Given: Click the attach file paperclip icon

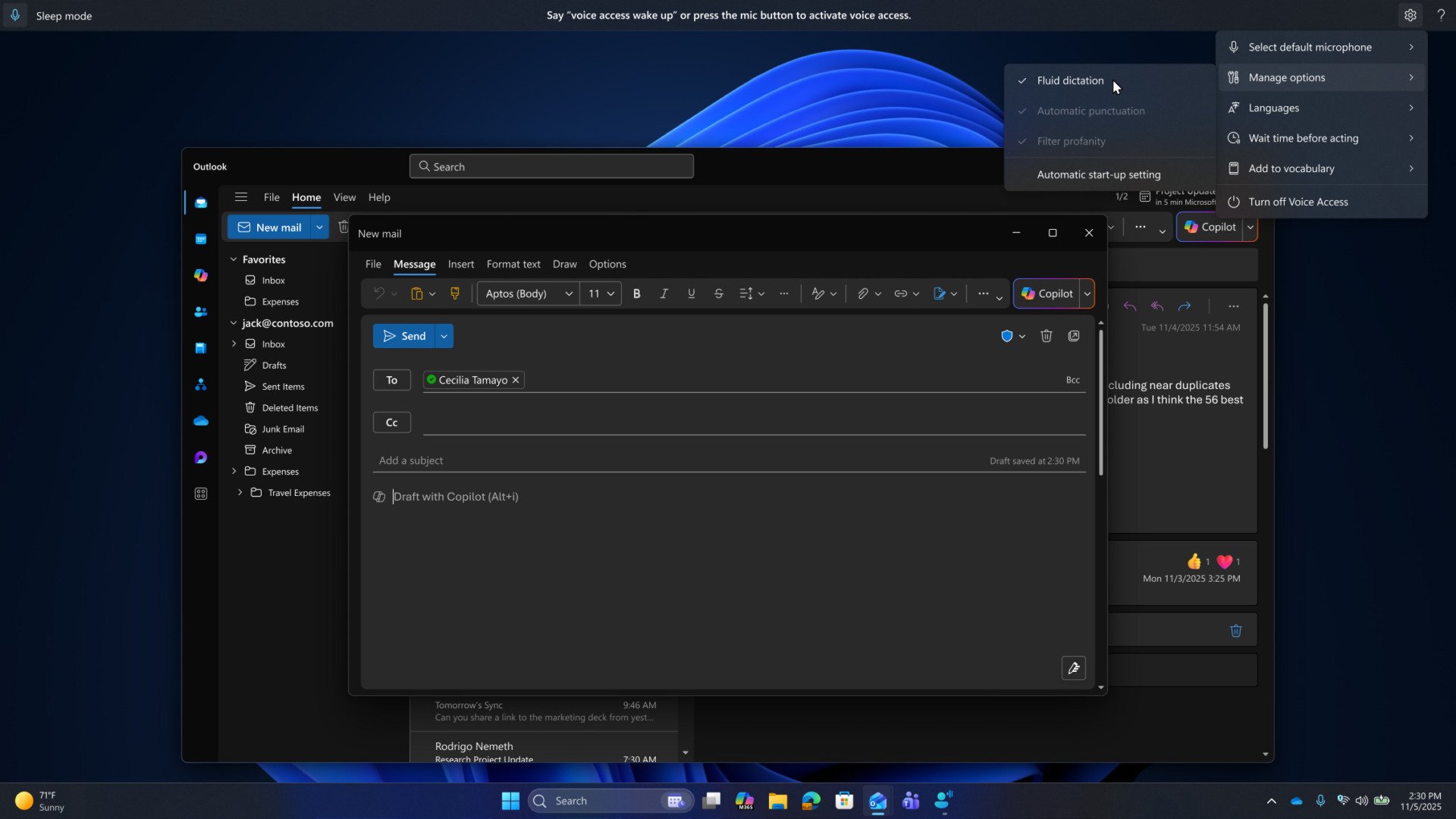Looking at the screenshot, I should tap(862, 293).
